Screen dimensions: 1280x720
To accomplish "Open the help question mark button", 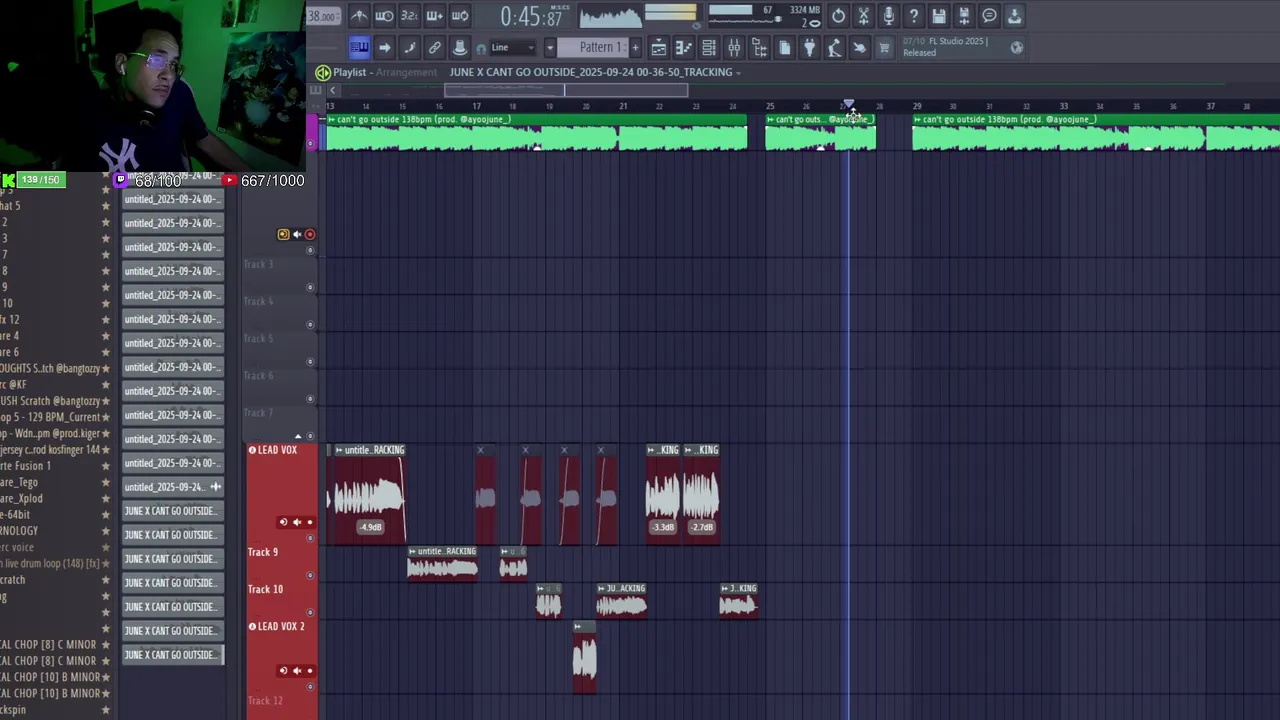I will 913,15.
